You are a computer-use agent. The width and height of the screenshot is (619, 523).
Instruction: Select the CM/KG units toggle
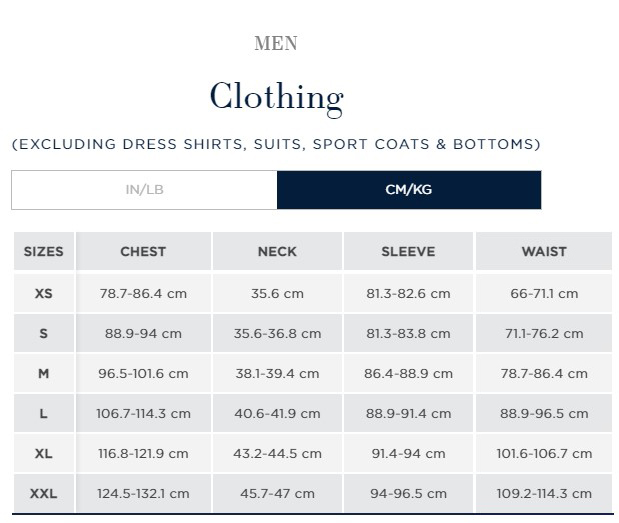point(408,190)
